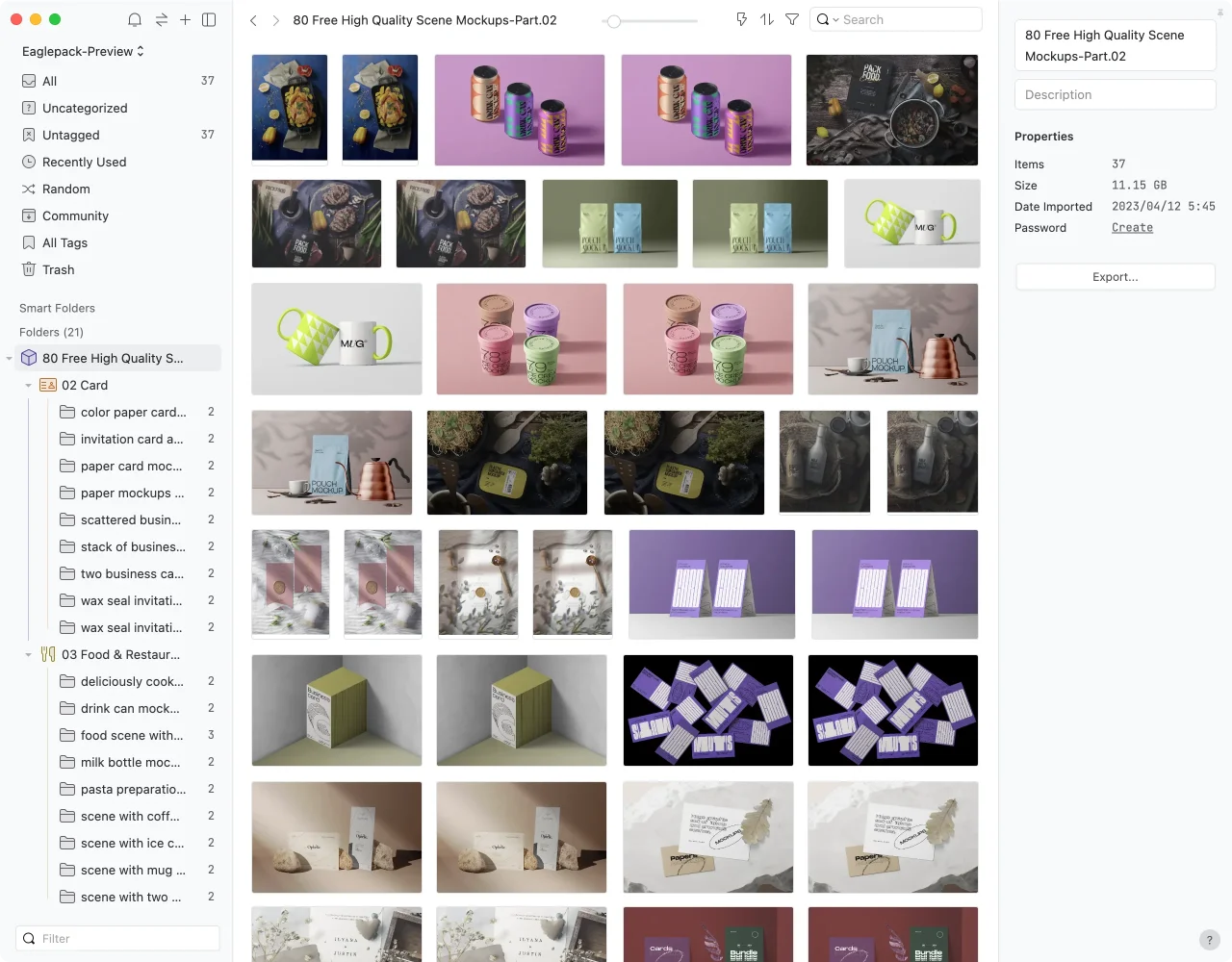This screenshot has height=962, width=1232.
Task: Open All Tags
Action: tap(117, 242)
